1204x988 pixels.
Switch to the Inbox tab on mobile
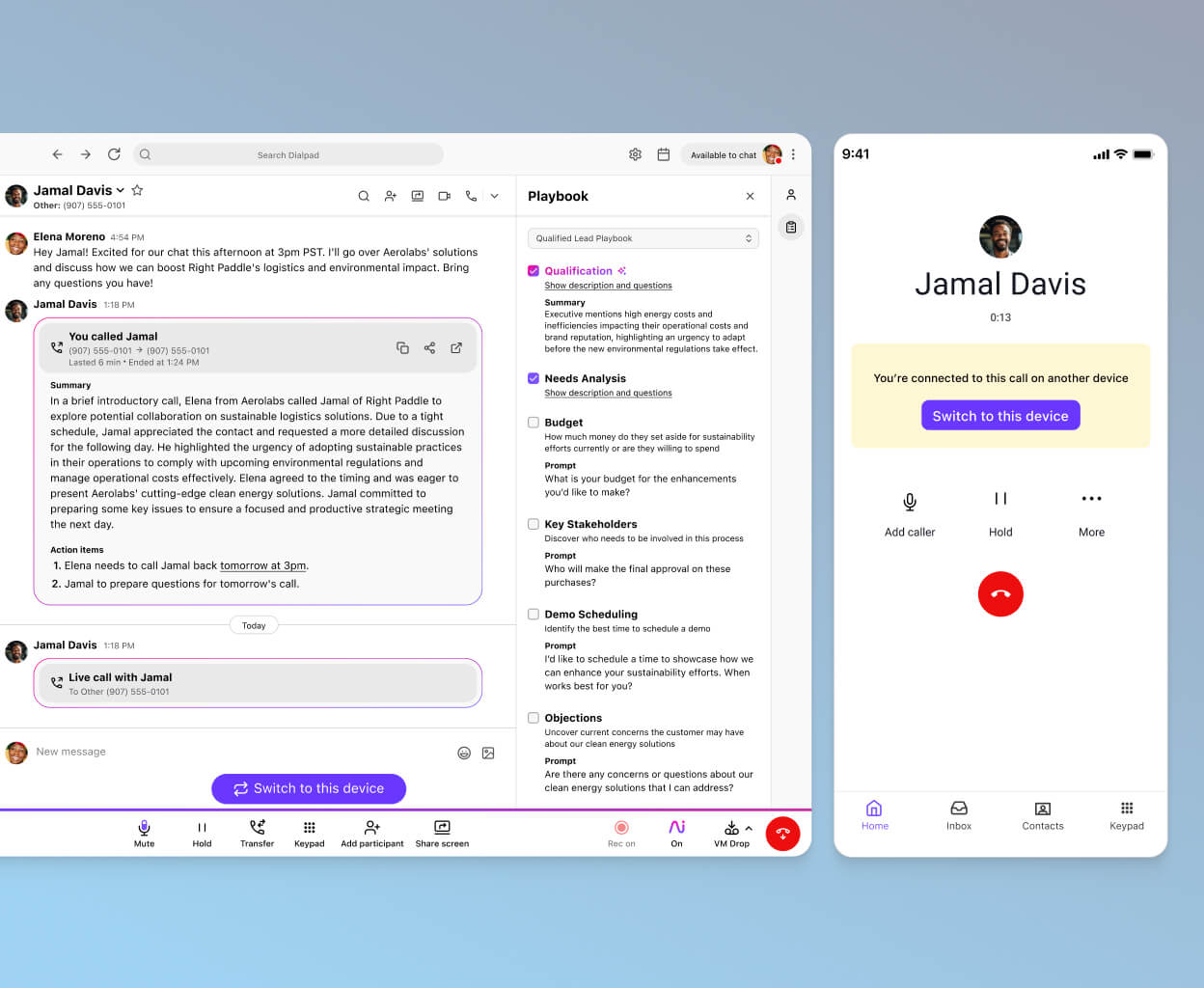click(959, 815)
